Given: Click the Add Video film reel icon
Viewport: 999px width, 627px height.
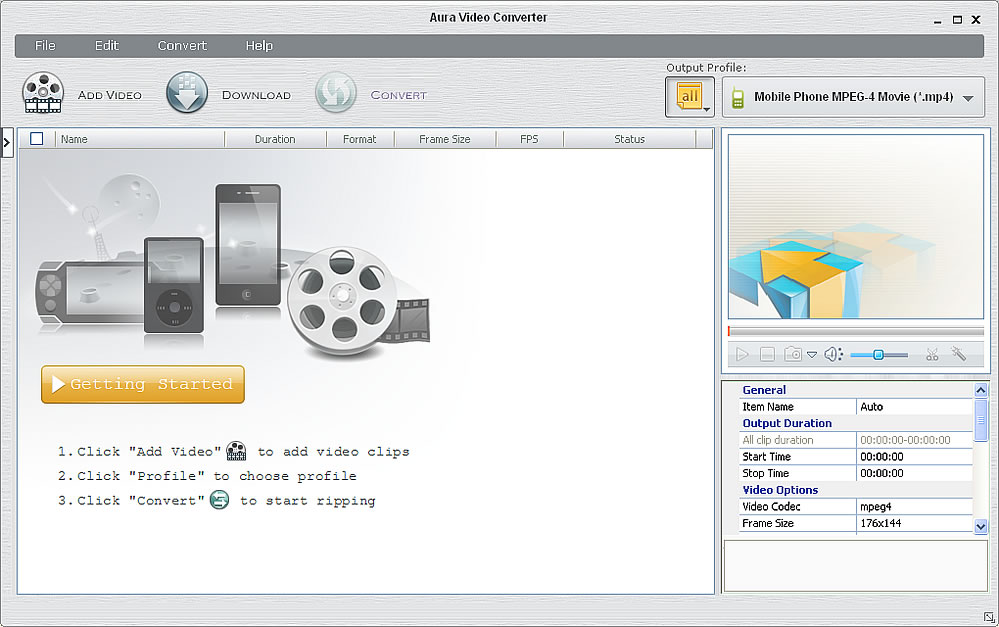Looking at the screenshot, I should pos(43,93).
